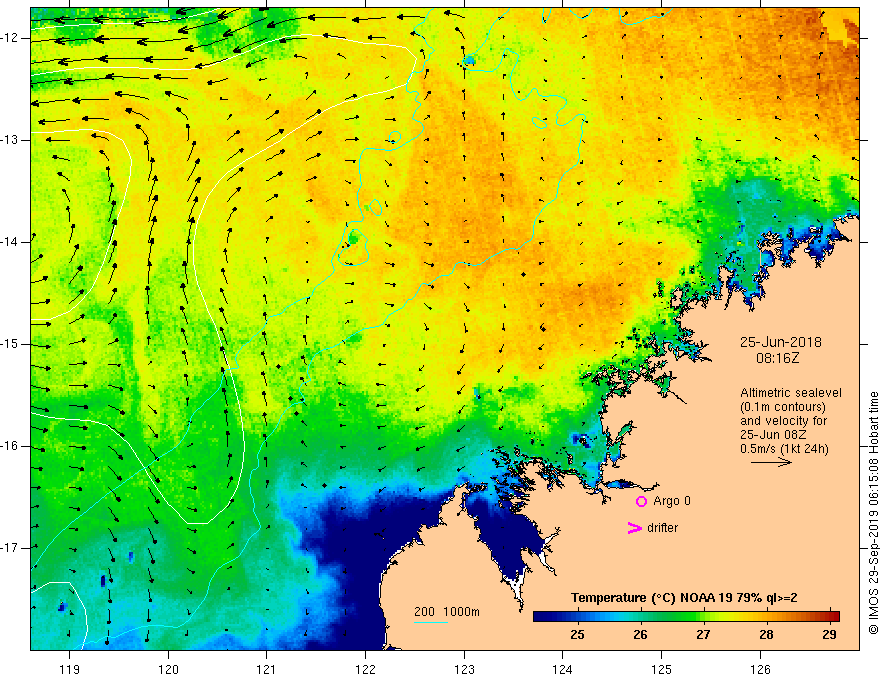This screenshot has width=880, height=680.
Task: Click latitude axis label -15
Action: coord(11,344)
